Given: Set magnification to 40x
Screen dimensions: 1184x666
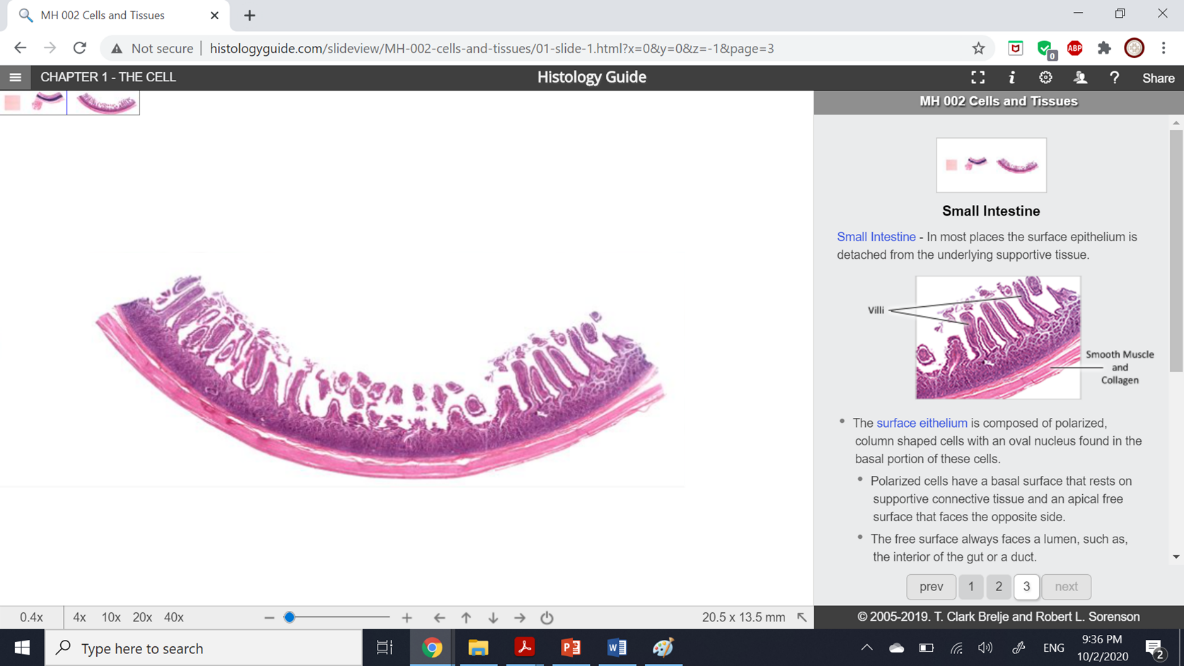Looking at the screenshot, I should [174, 618].
